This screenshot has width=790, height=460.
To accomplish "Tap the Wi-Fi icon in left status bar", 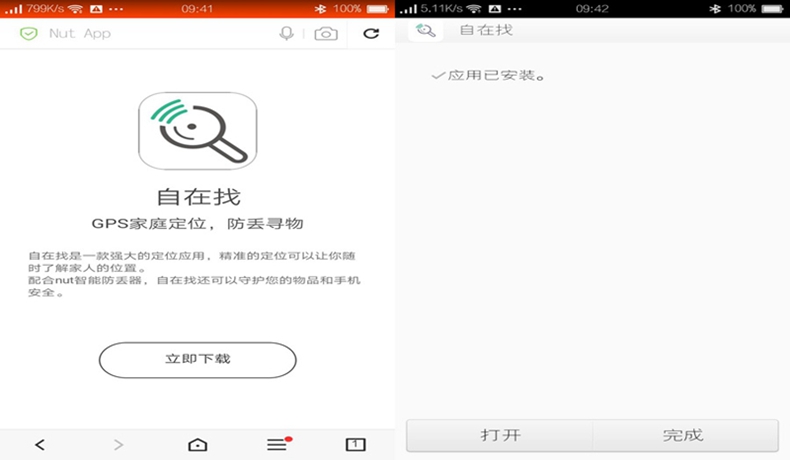I will point(75,8).
